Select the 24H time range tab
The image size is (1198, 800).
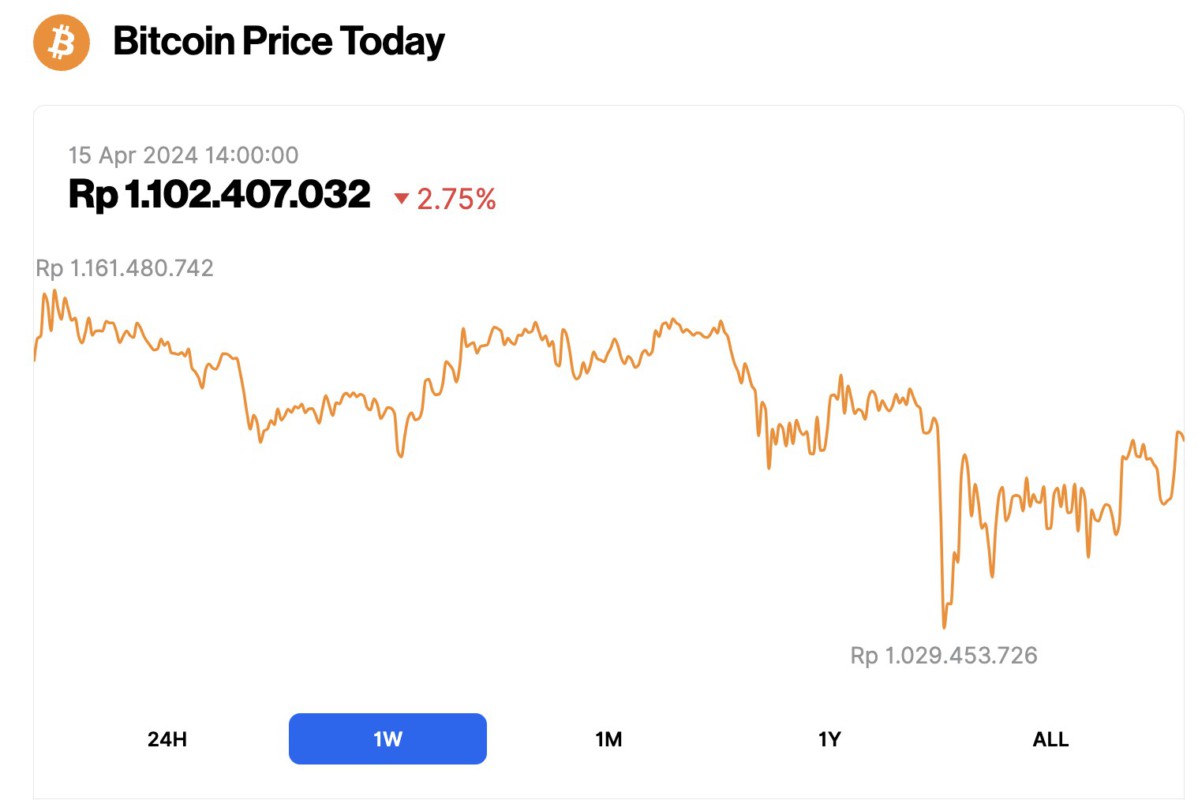[167, 739]
